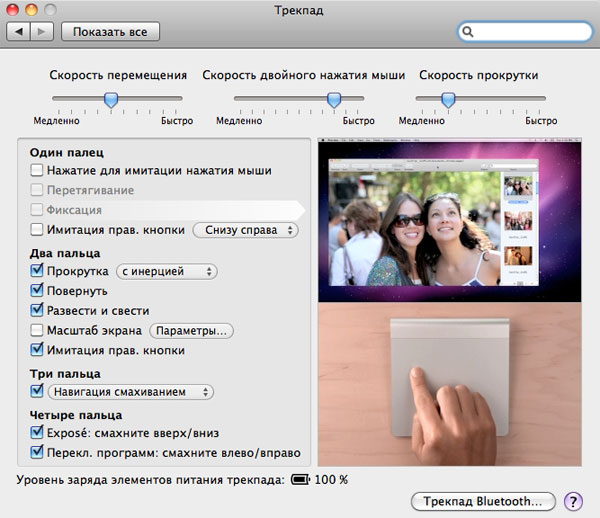Open help with the question mark button
The width and height of the screenshot is (600, 518).
coord(573,501)
